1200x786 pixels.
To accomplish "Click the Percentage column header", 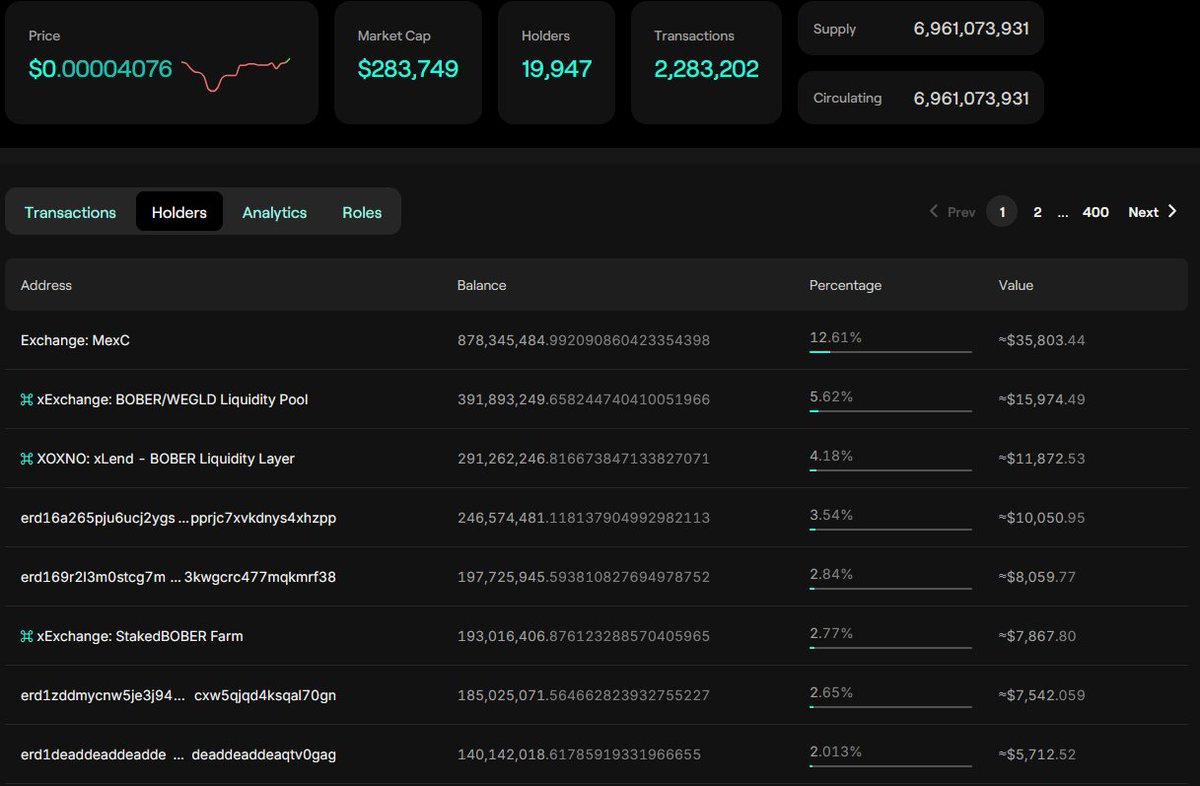I will (845, 285).
